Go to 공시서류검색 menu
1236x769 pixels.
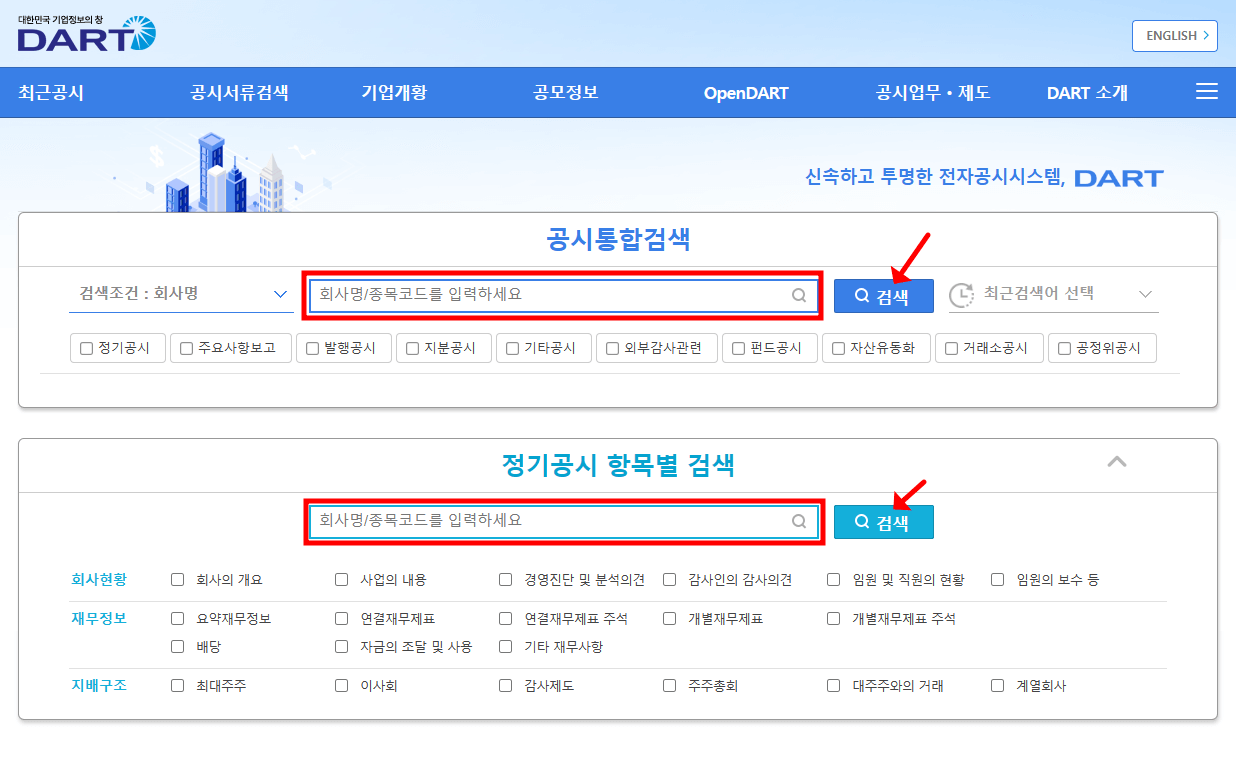coord(239,93)
